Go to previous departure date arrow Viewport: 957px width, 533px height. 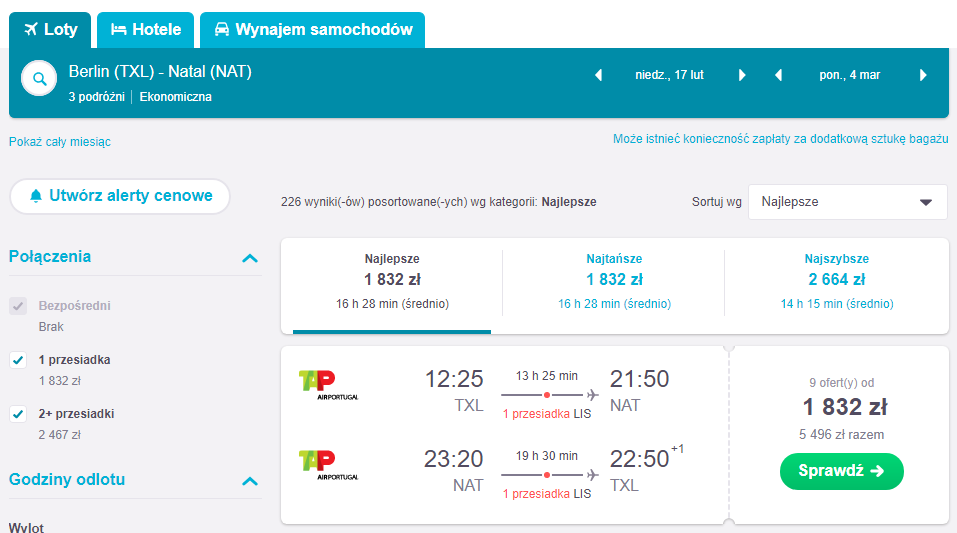tap(599, 75)
